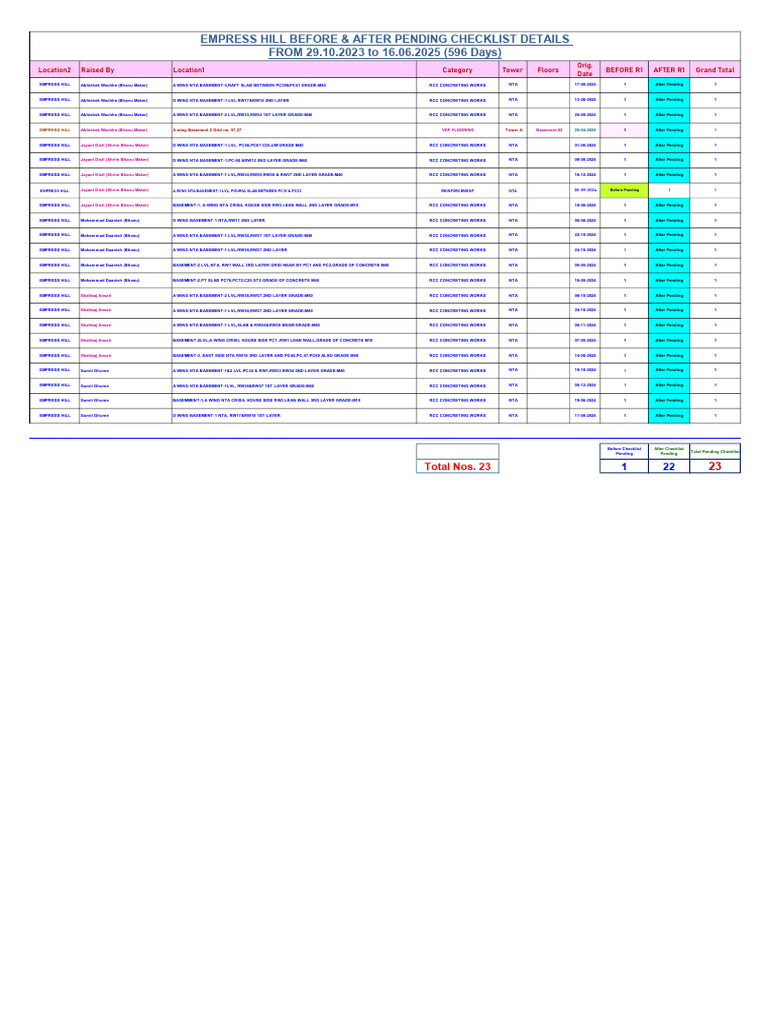Viewport: 768px width, 1024px height.
Task: Select the 'Location1' column header
Action: [294, 70]
